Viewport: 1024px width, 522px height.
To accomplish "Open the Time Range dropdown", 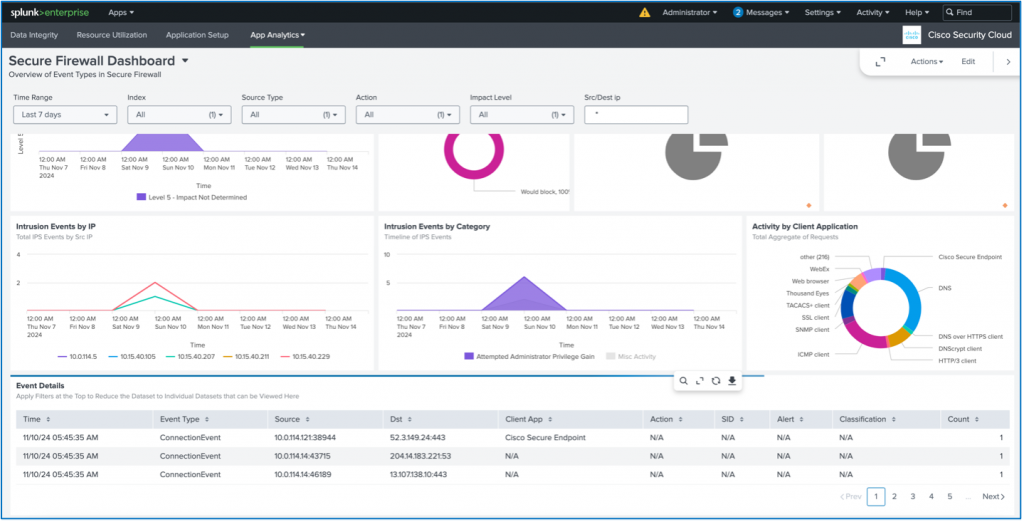I will tap(65, 115).
